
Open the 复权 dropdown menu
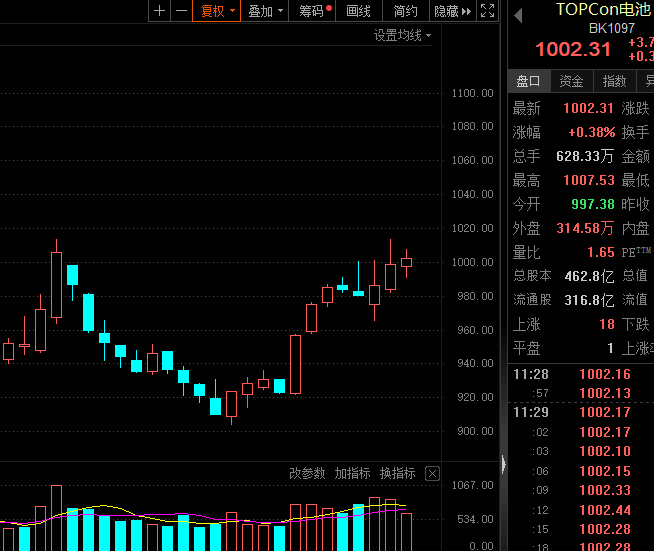216,11
